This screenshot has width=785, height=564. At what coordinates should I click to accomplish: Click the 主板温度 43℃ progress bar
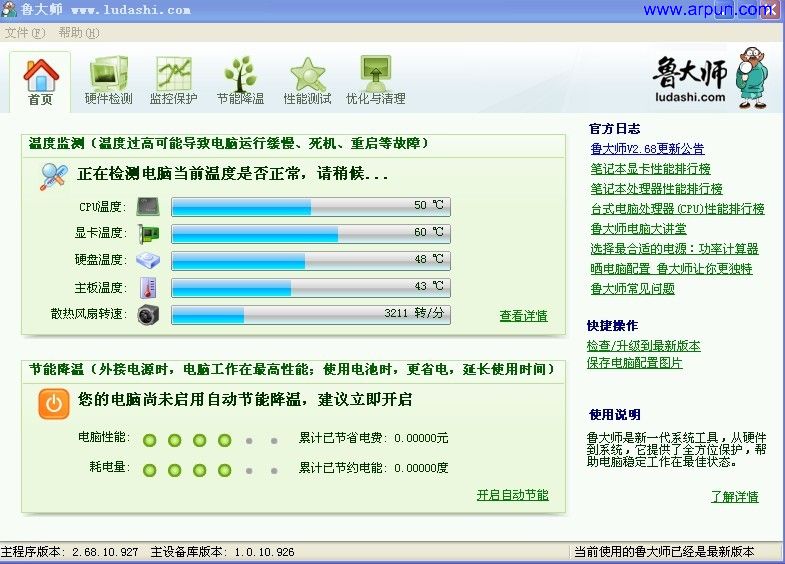click(x=311, y=288)
